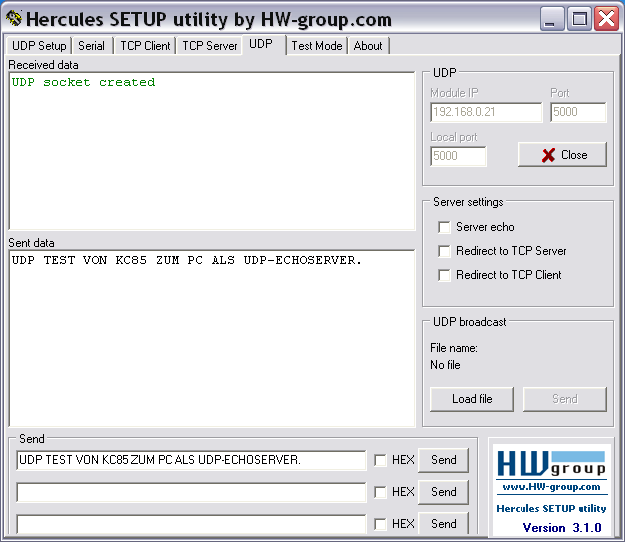Image resolution: width=625 pixels, height=542 pixels.
Task: Click Send for the third send line
Action: tap(443, 523)
